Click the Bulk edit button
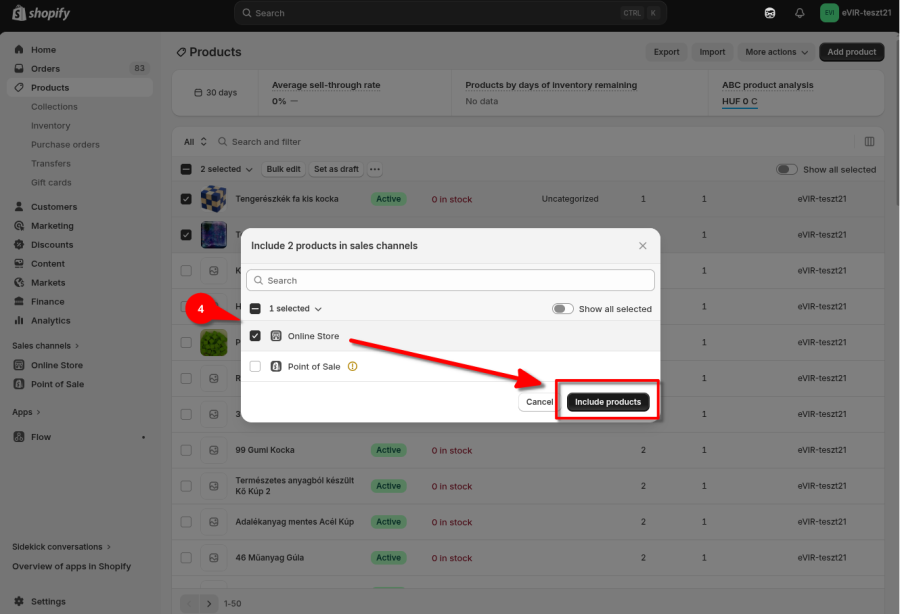 click(x=283, y=169)
